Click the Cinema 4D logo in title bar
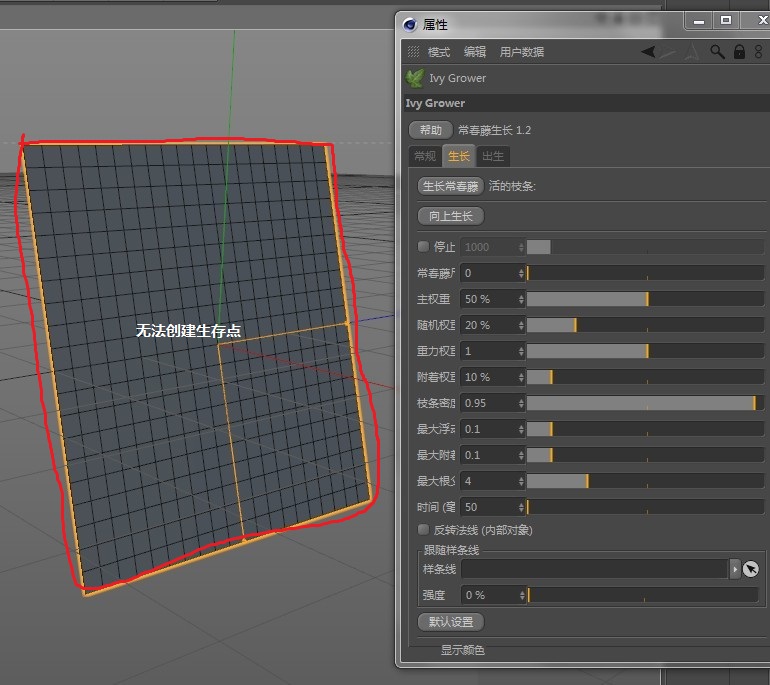 click(410, 24)
